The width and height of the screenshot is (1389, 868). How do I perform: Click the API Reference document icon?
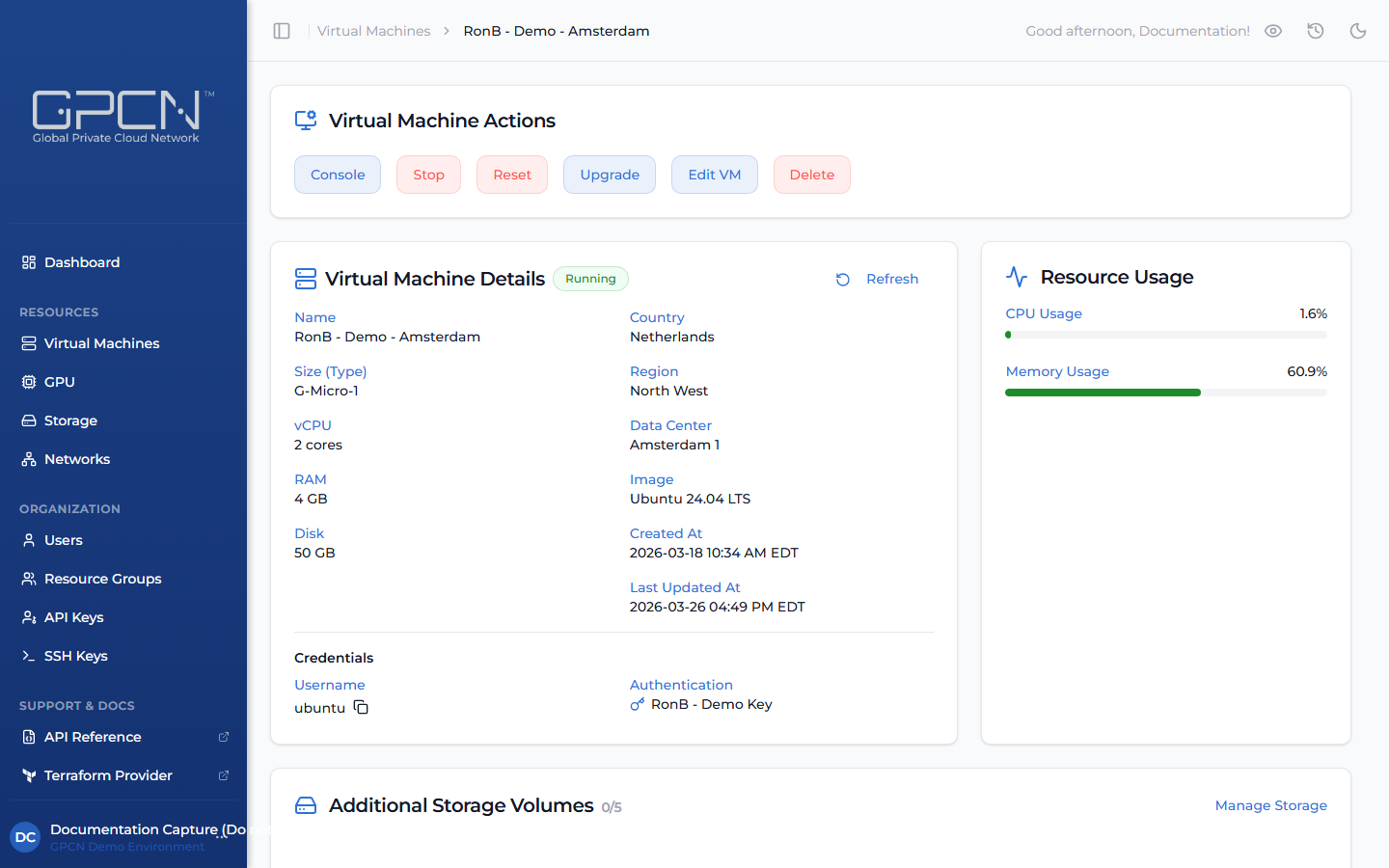(x=29, y=737)
